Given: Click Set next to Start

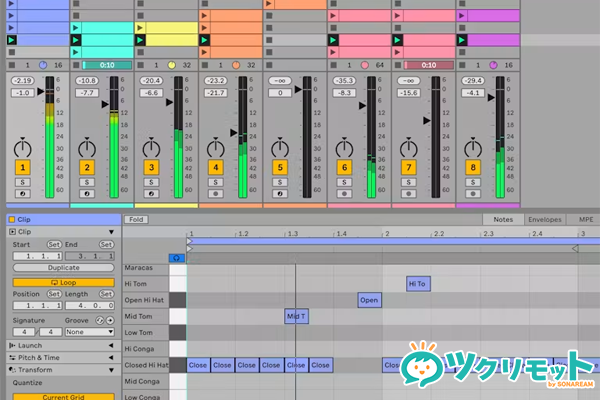Looking at the screenshot, I should tap(54, 245).
